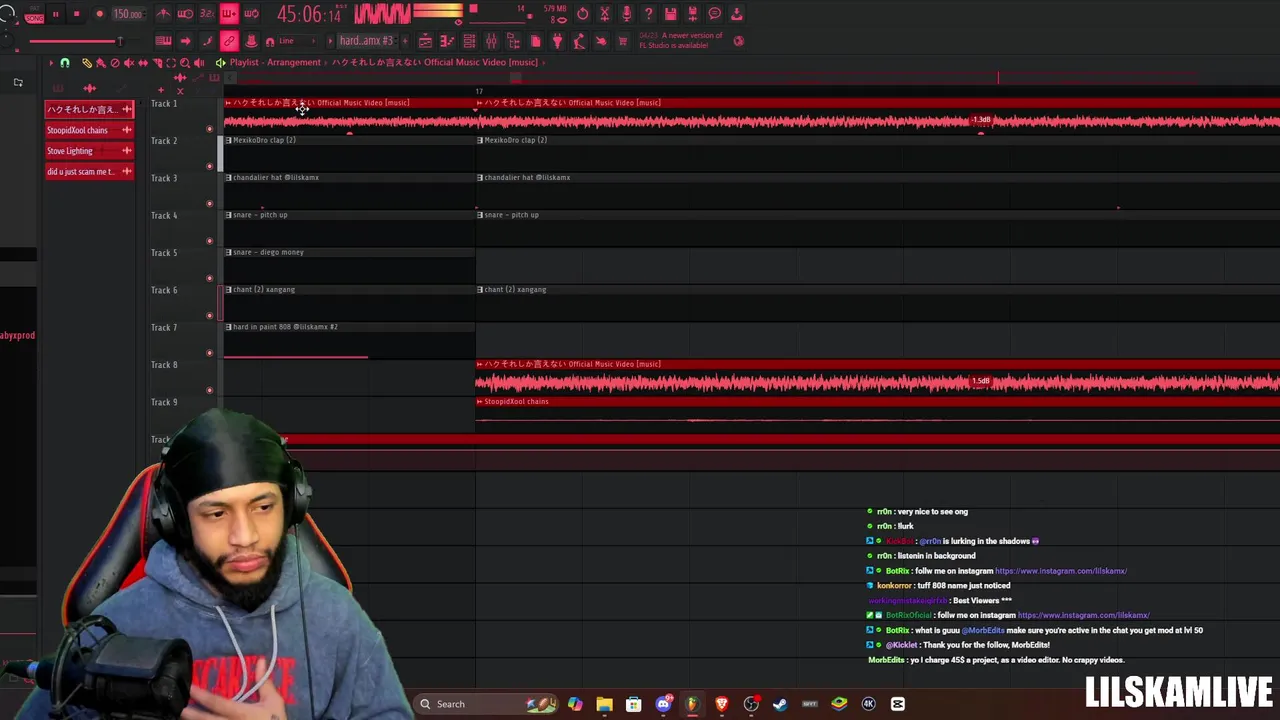Select the Official Music Video [music] breadcrumb
Image resolution: width=1280 pixels, height=720 pixels.
[x=435, y=62]
